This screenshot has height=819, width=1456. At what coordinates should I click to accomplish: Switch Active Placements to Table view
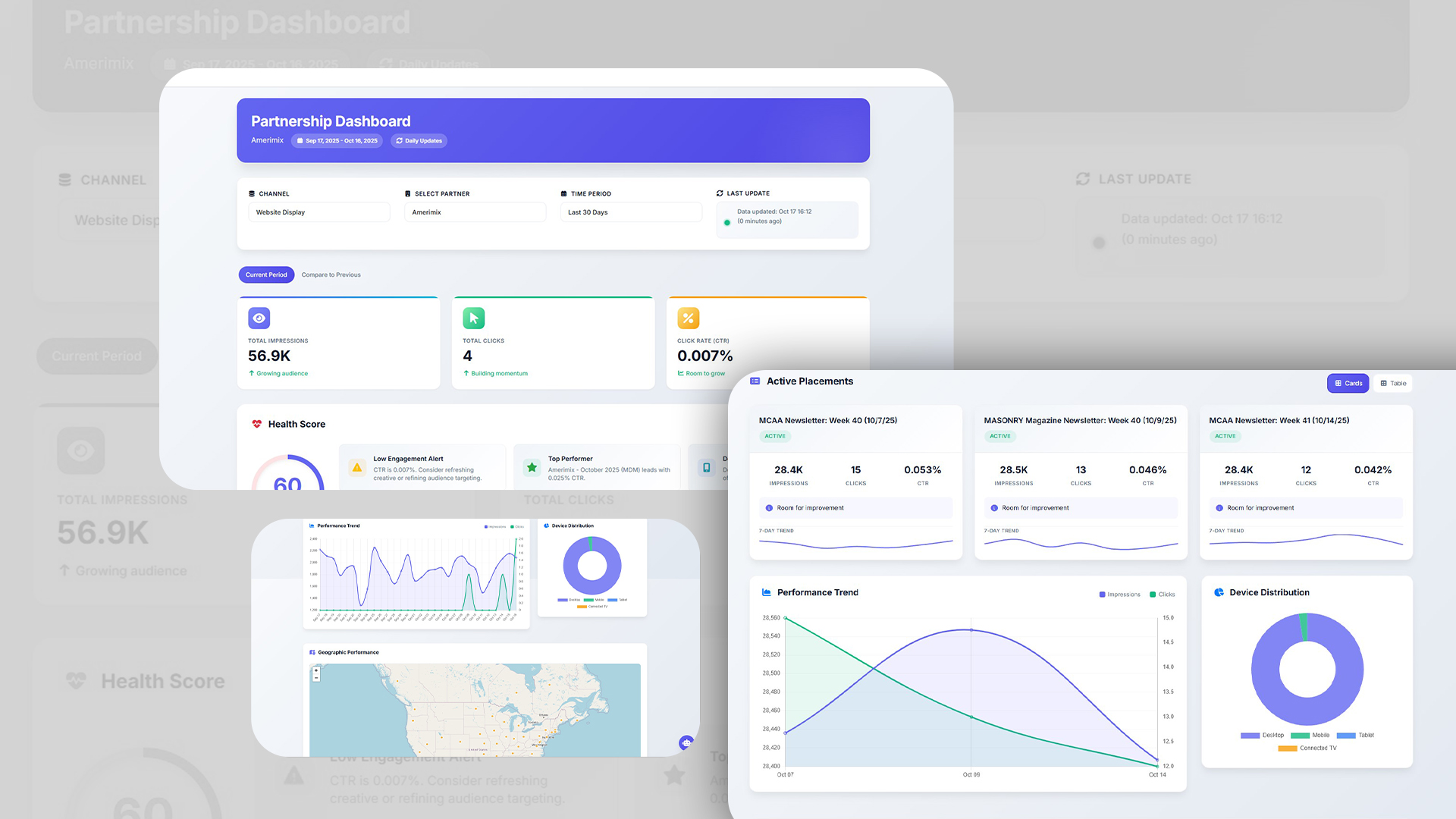pos(1393,383)
